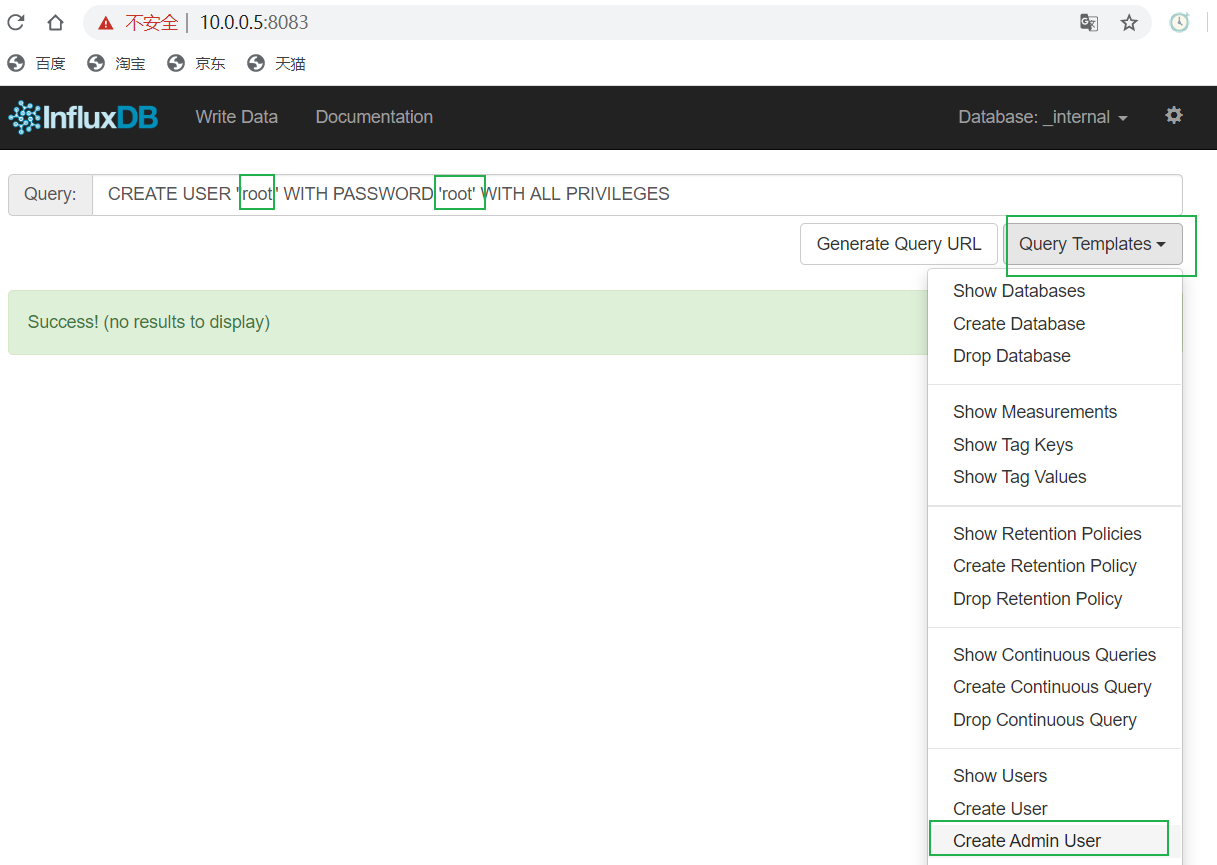Focus the Query input field

[x=637, y=194]
